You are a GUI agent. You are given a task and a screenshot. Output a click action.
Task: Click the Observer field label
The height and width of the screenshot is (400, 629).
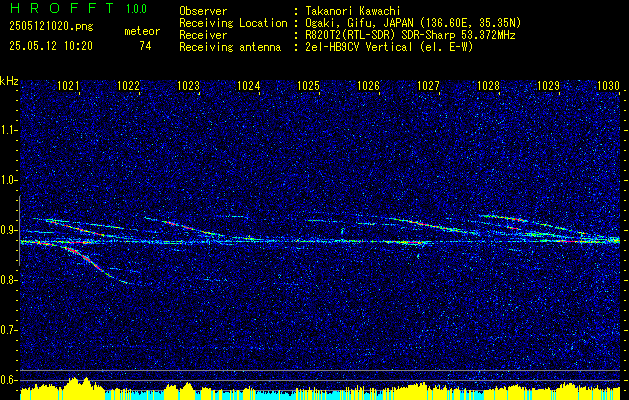click(203, 11)
